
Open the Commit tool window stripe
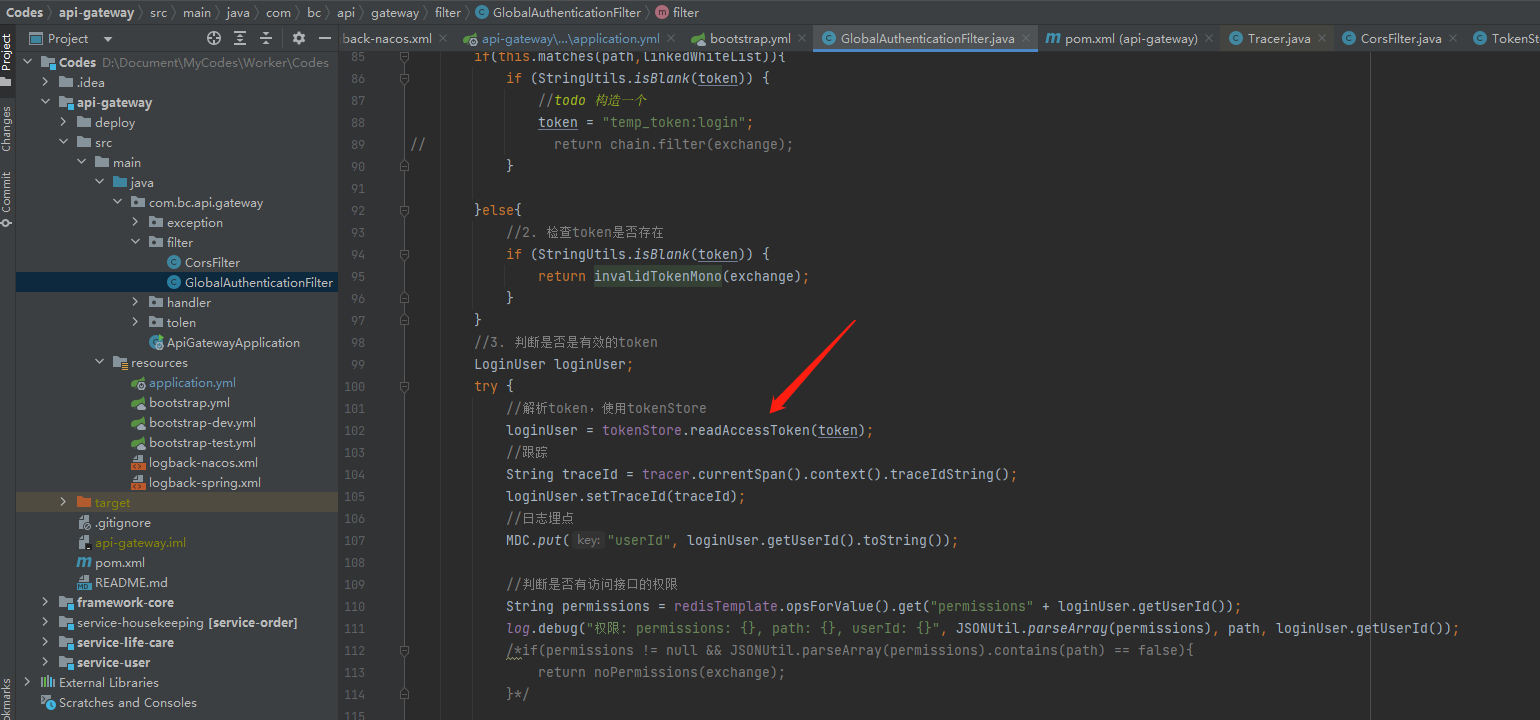coord(7,198)
